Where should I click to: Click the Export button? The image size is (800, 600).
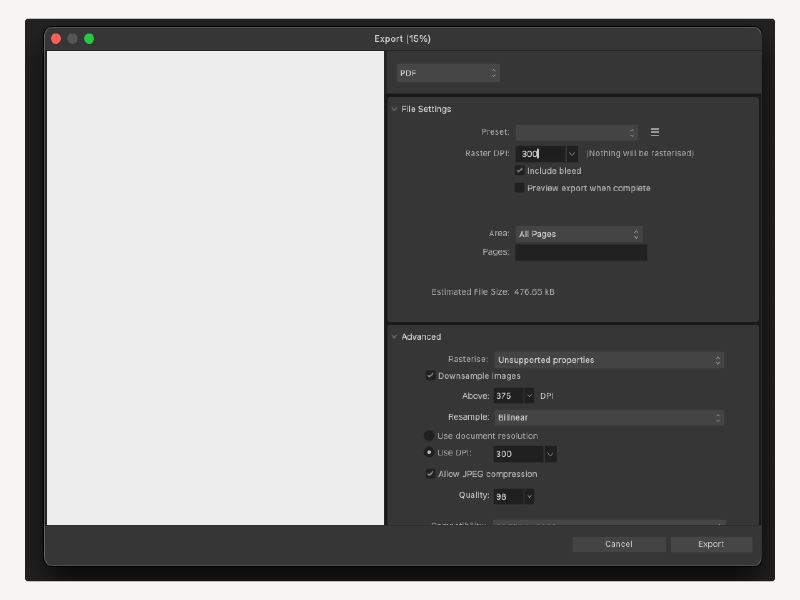[711, 544]
